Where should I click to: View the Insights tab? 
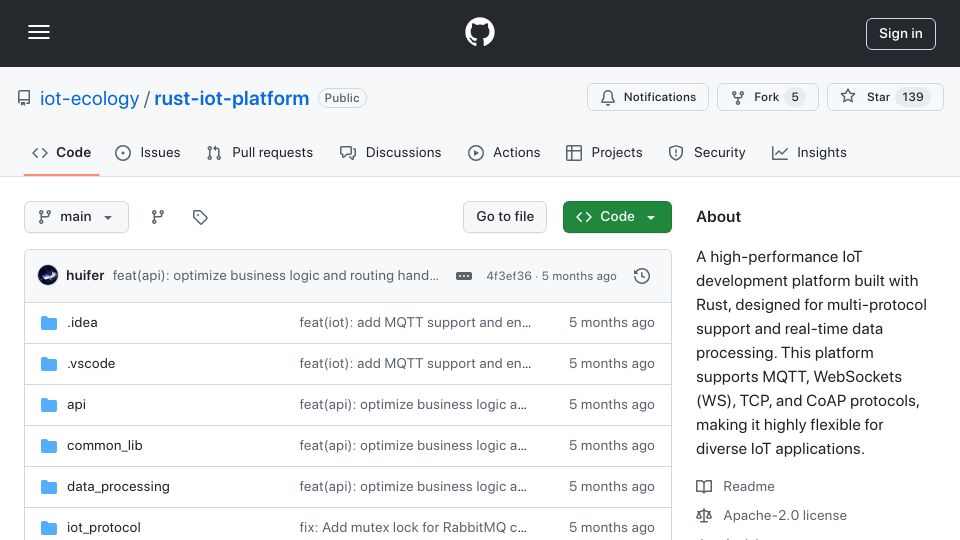809,152
